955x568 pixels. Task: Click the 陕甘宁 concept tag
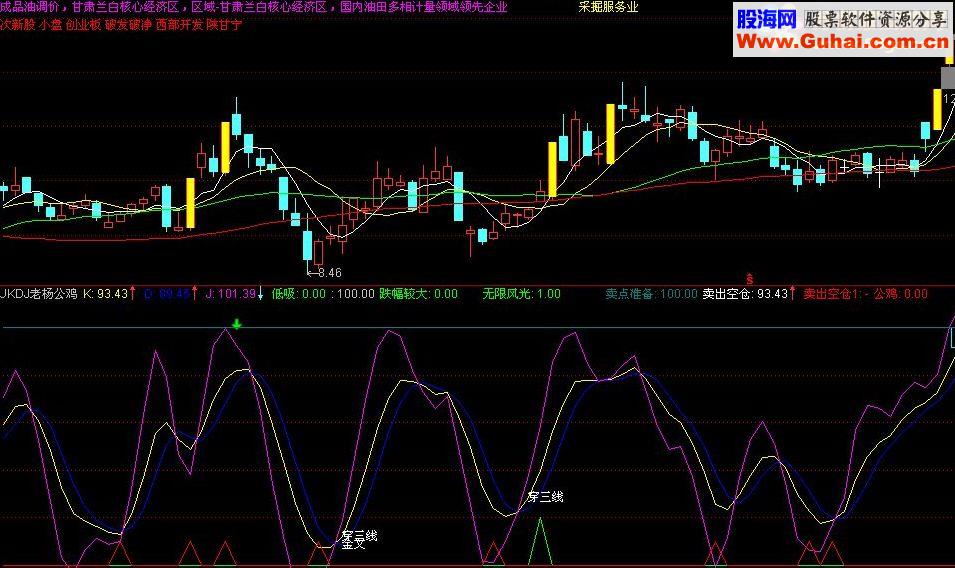click(x=224, y=25)
